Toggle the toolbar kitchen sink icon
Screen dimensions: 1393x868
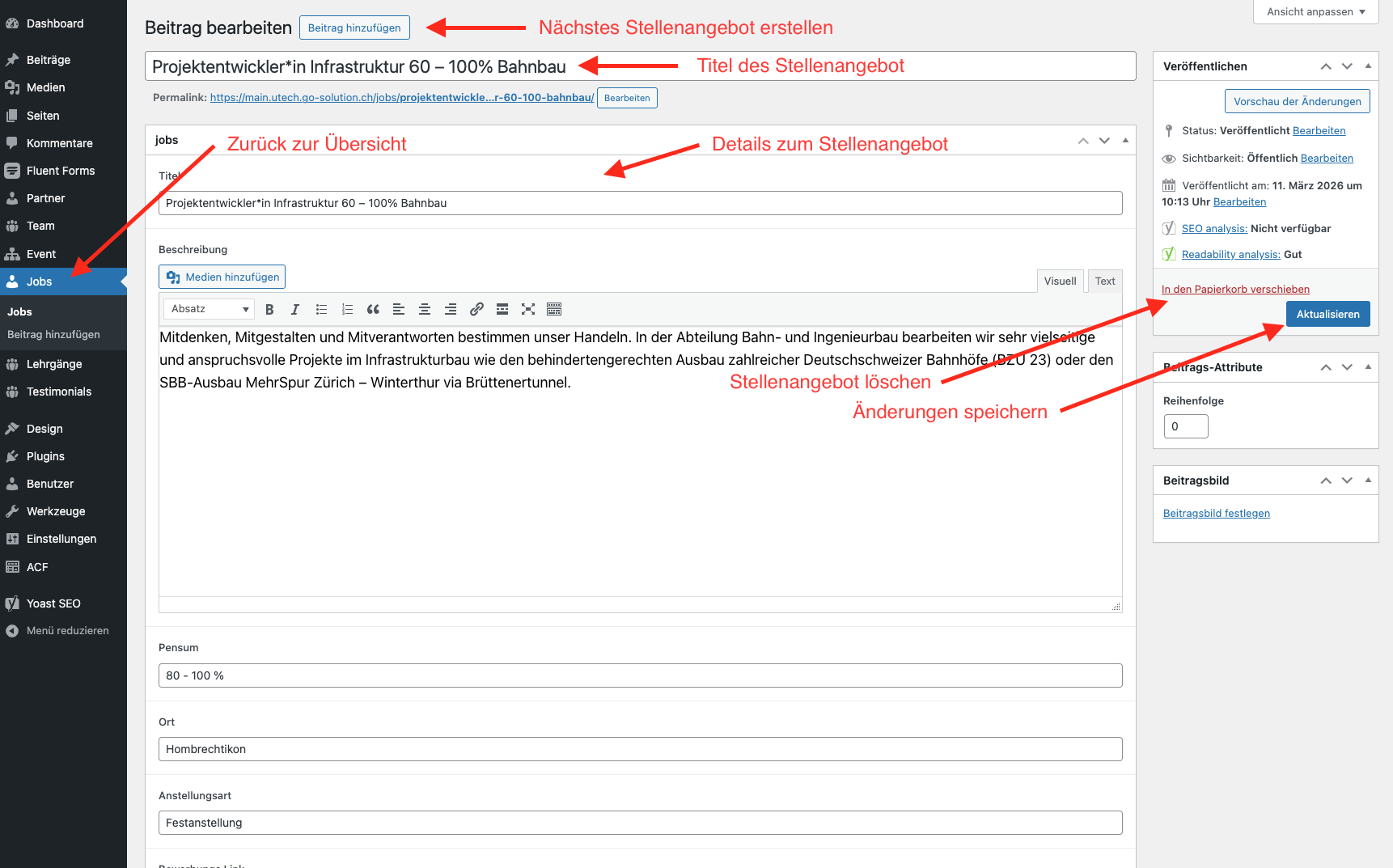pyautogui.click(x=554, y=309)
